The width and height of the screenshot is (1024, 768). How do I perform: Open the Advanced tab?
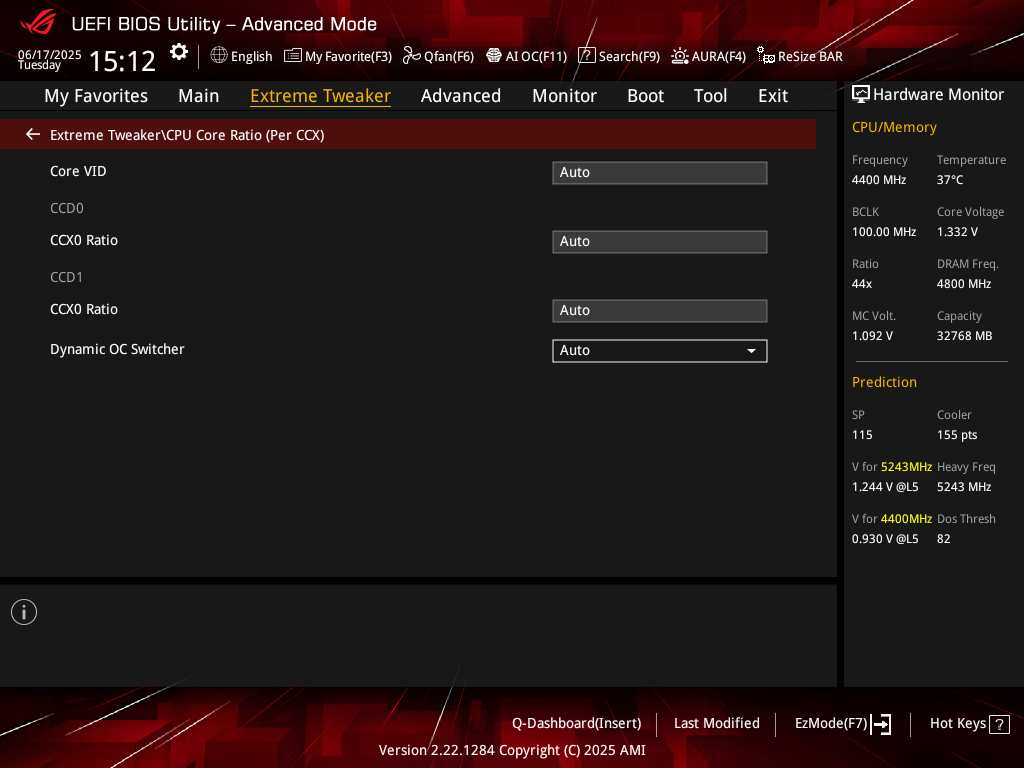(x=460, y=96)
